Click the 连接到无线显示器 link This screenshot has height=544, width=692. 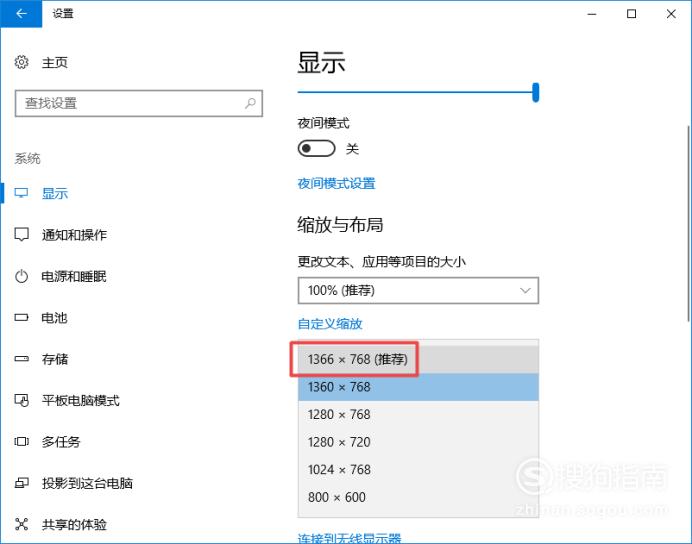(x=349, y=538)
